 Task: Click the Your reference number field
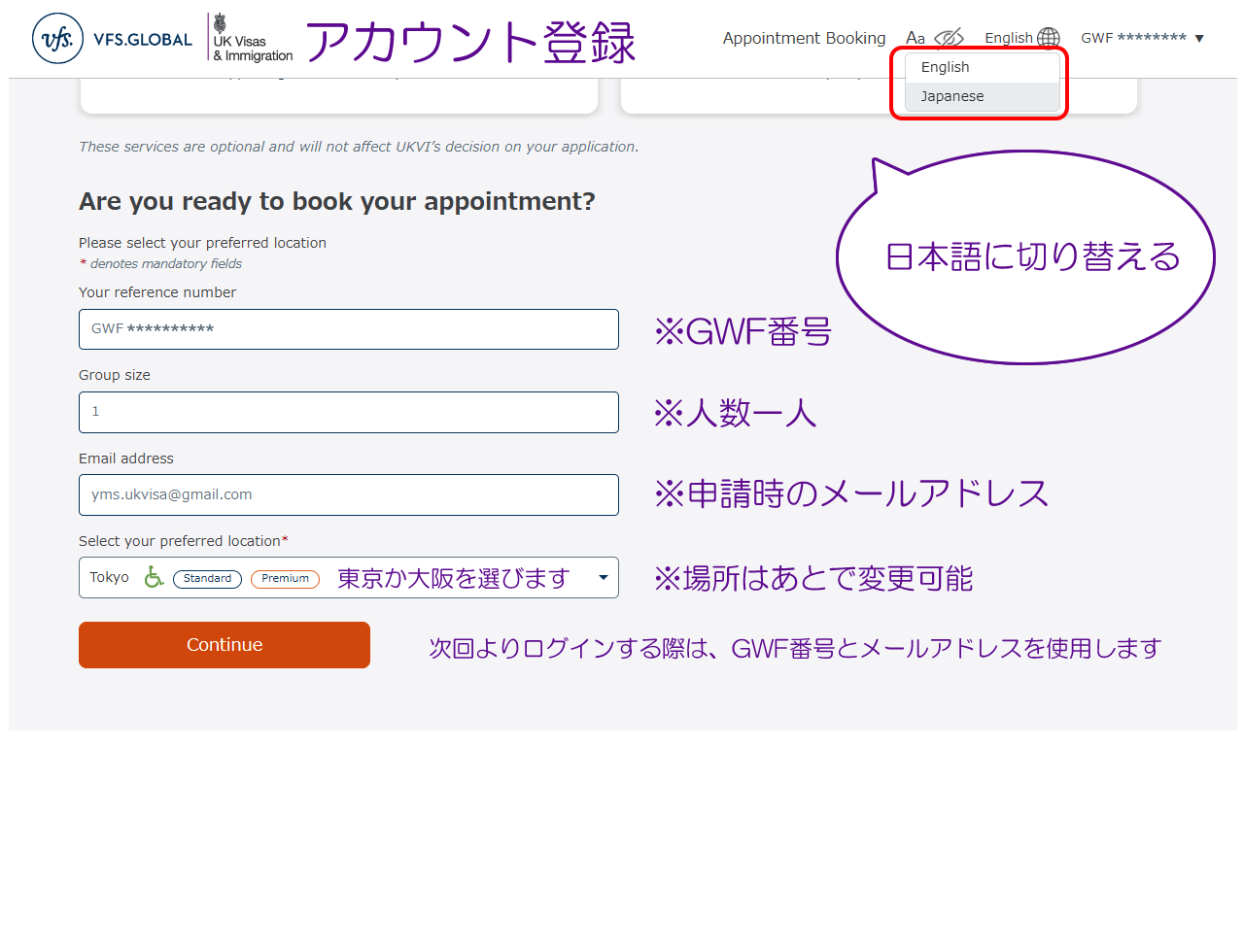[x=348, y=329]
